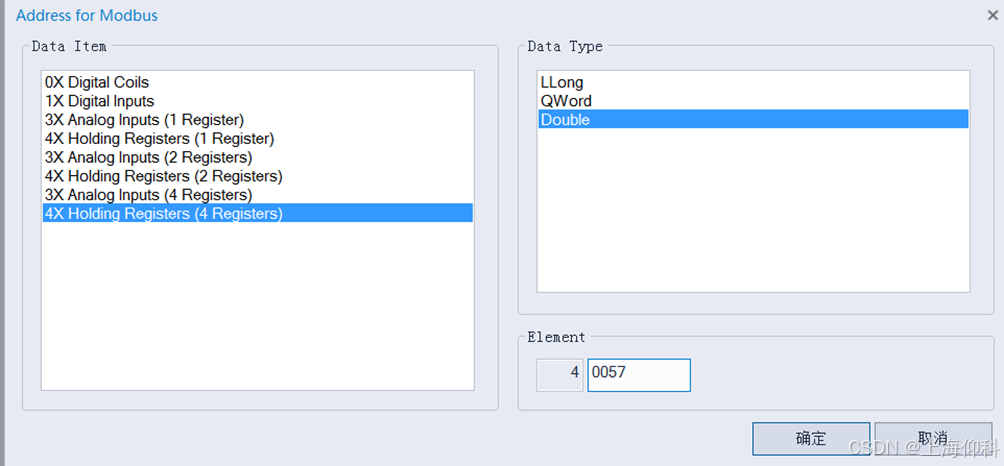Click the Element prefix box showing 4
This screenshot has height=466, width=1004.
click(560, 375)
